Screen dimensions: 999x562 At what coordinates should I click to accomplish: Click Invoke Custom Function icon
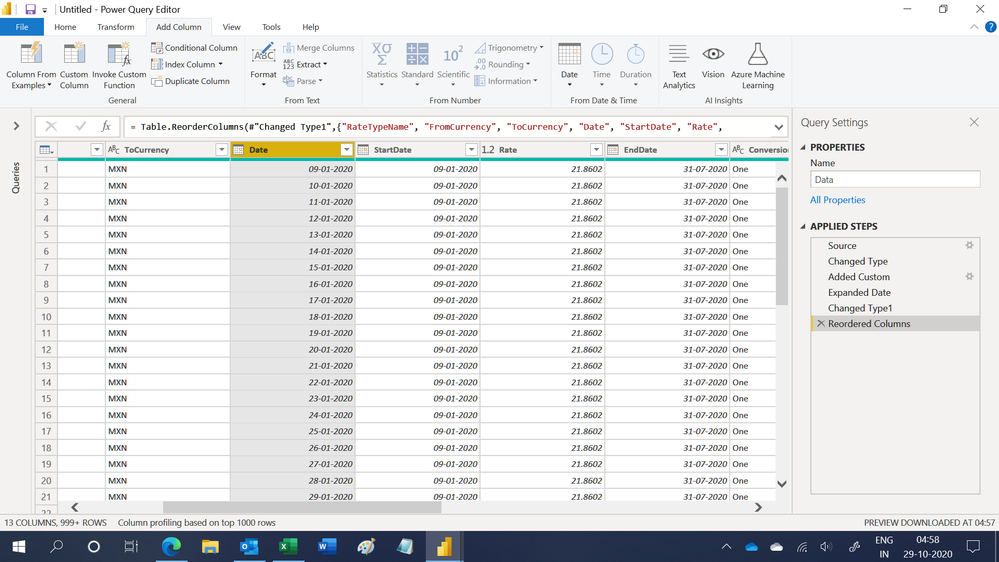click(119, 55)
